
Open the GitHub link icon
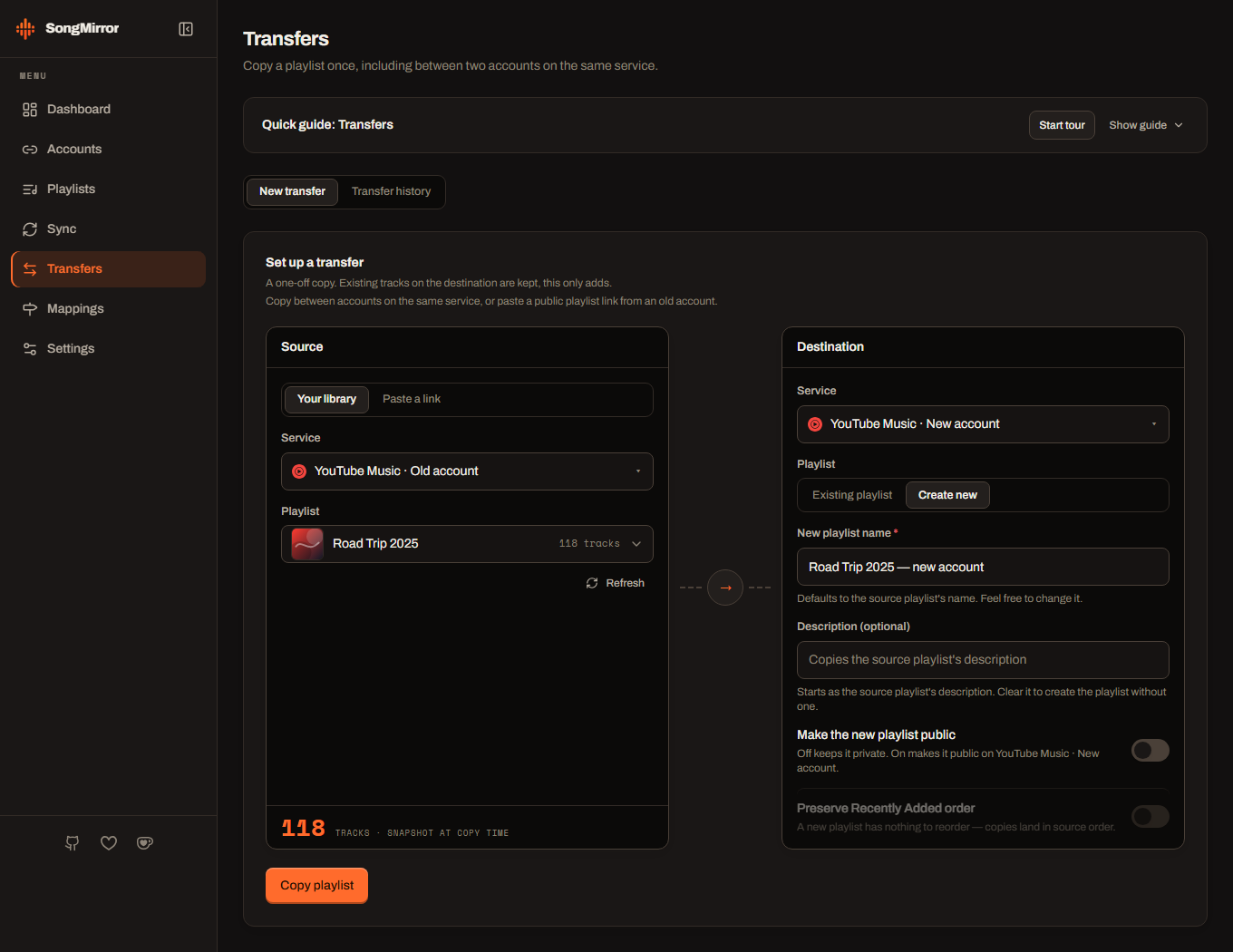73,843
